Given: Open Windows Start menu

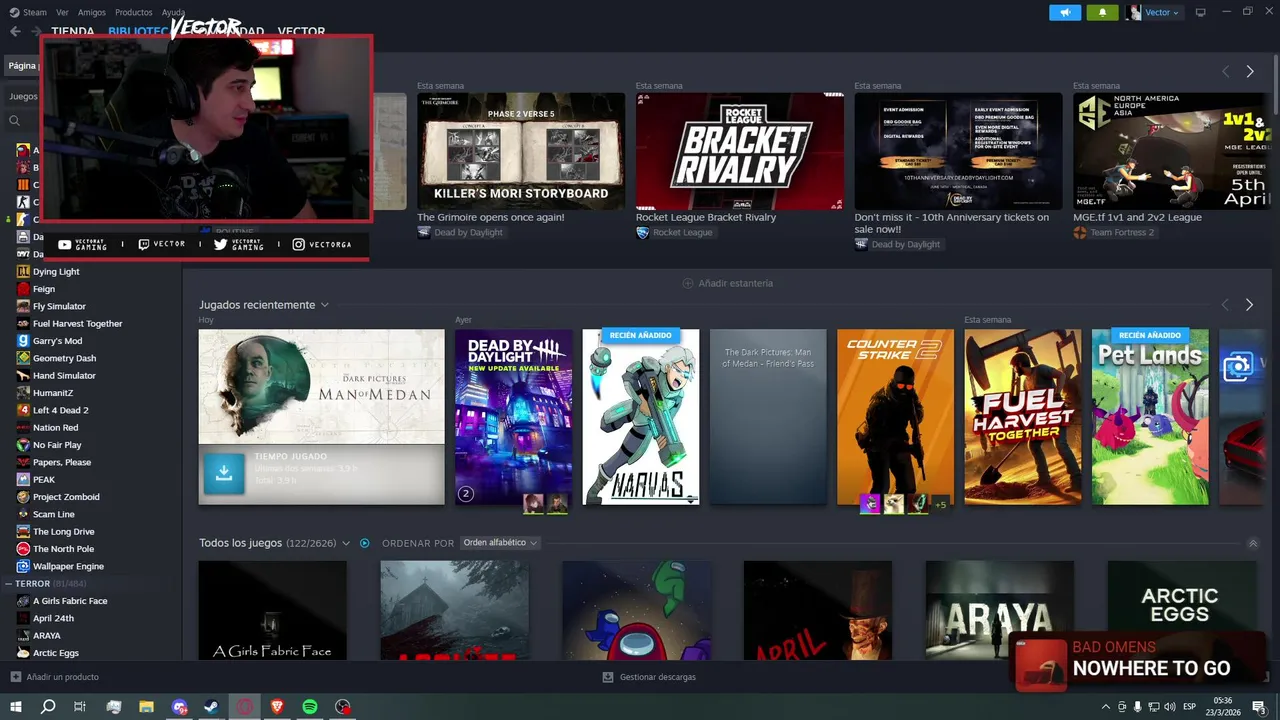Looking at the screenshot, I should point(15,707).
